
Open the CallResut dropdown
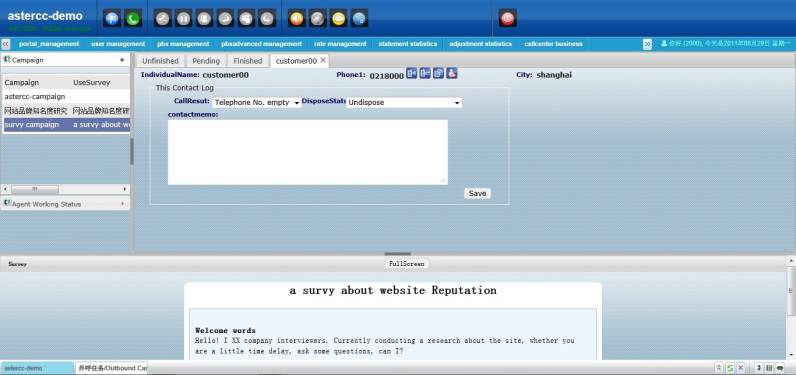(257, 103)
